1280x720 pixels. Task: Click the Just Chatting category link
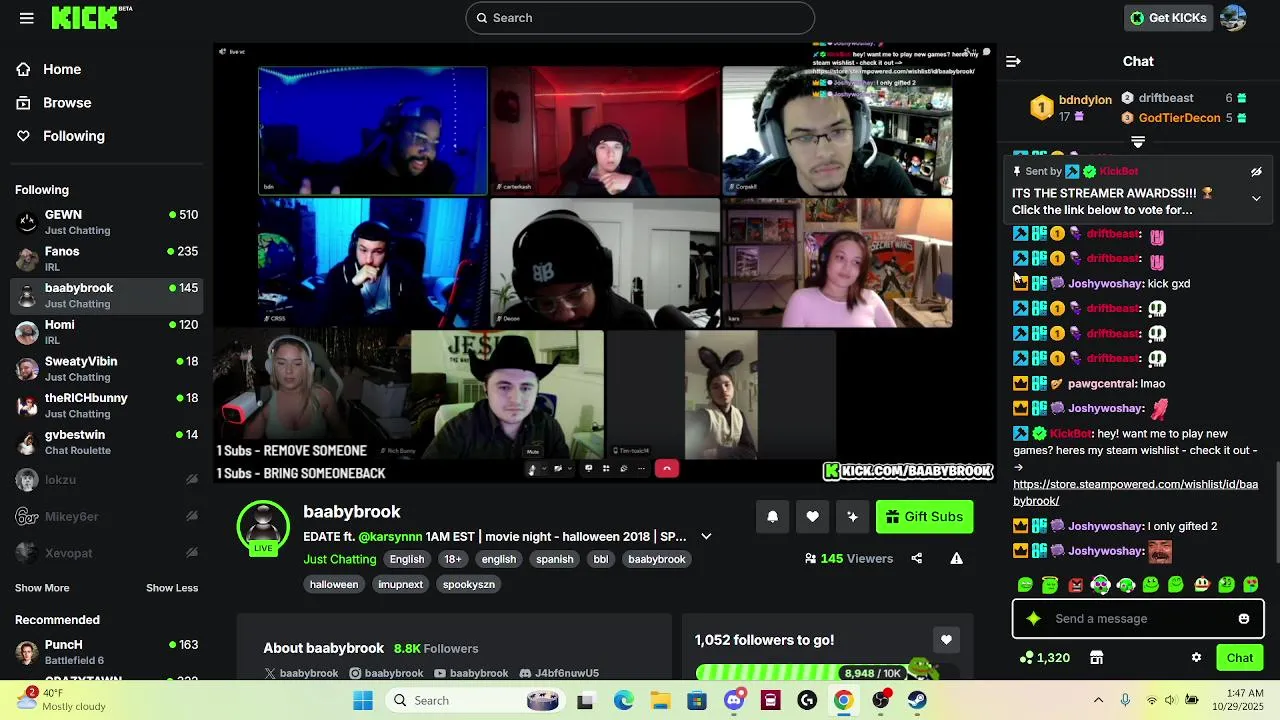click(x=340, y=559)
